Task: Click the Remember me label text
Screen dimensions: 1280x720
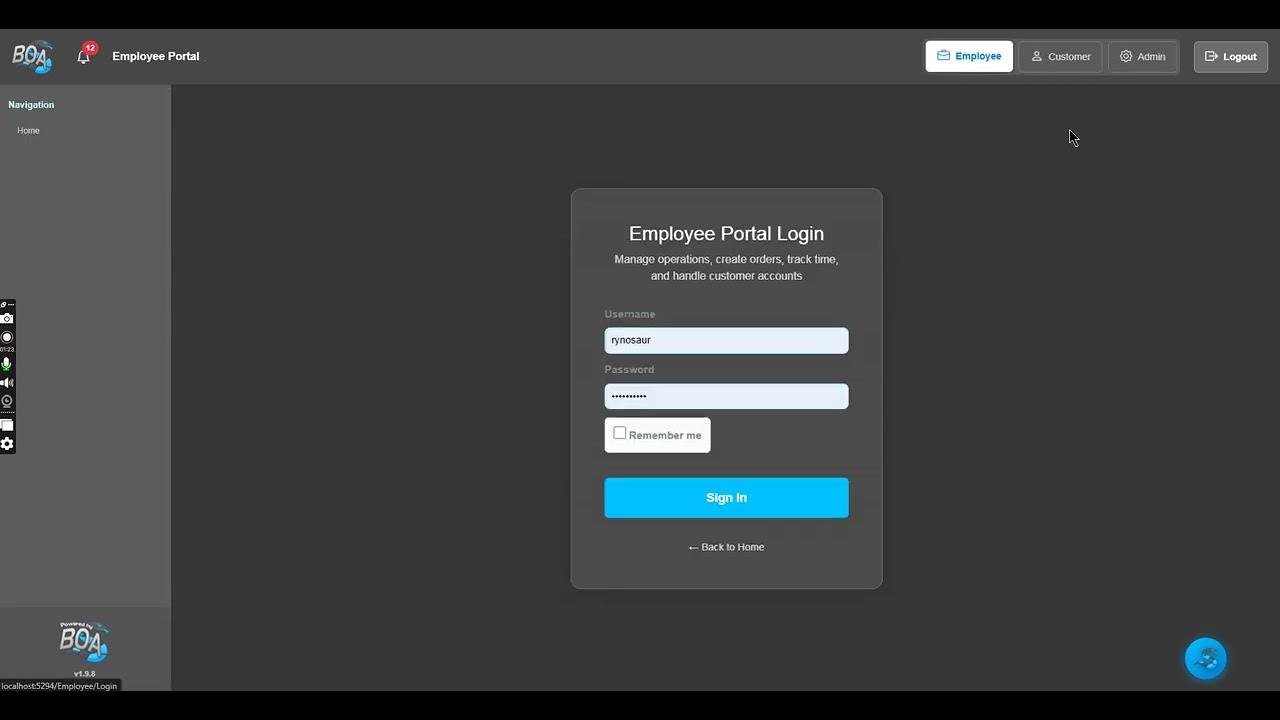Action: click(x=665, y=435)
